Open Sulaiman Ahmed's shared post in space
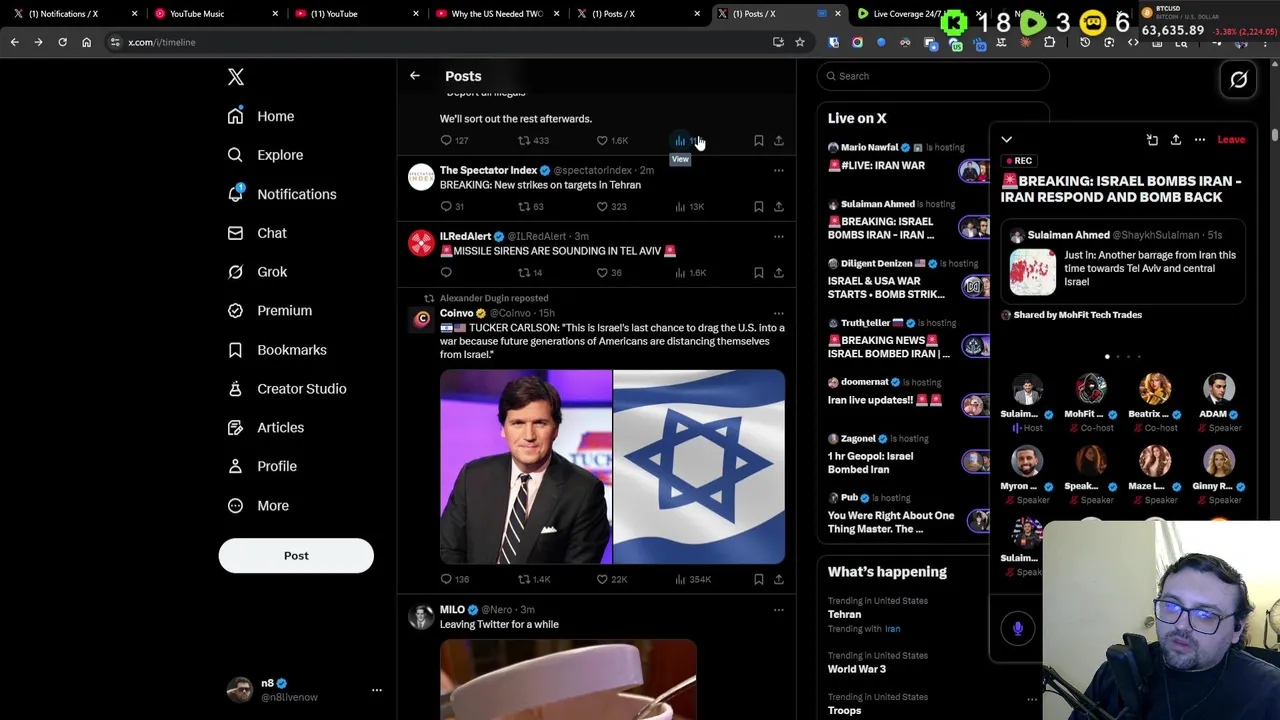 tap(1122, 263)
